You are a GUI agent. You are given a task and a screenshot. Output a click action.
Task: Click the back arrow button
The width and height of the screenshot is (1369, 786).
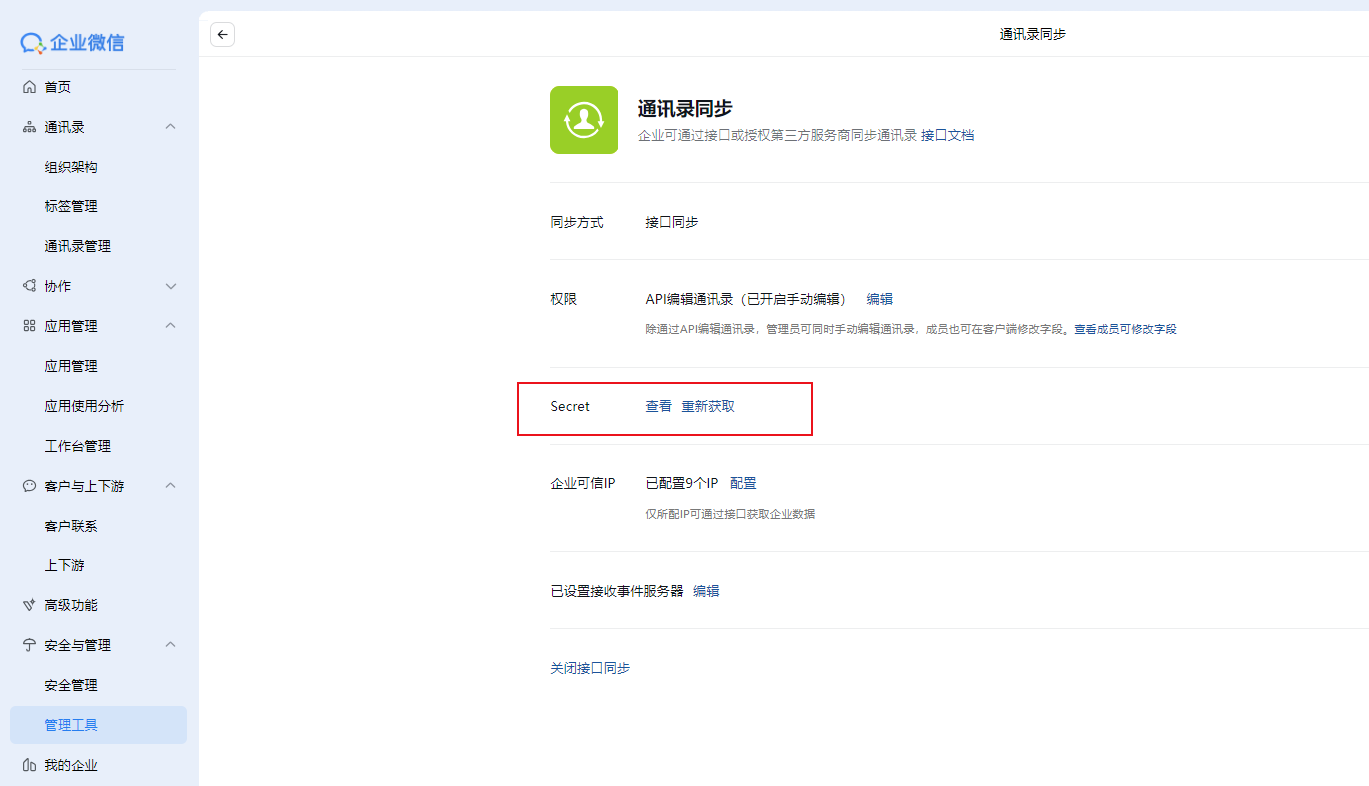pos(222,35)
